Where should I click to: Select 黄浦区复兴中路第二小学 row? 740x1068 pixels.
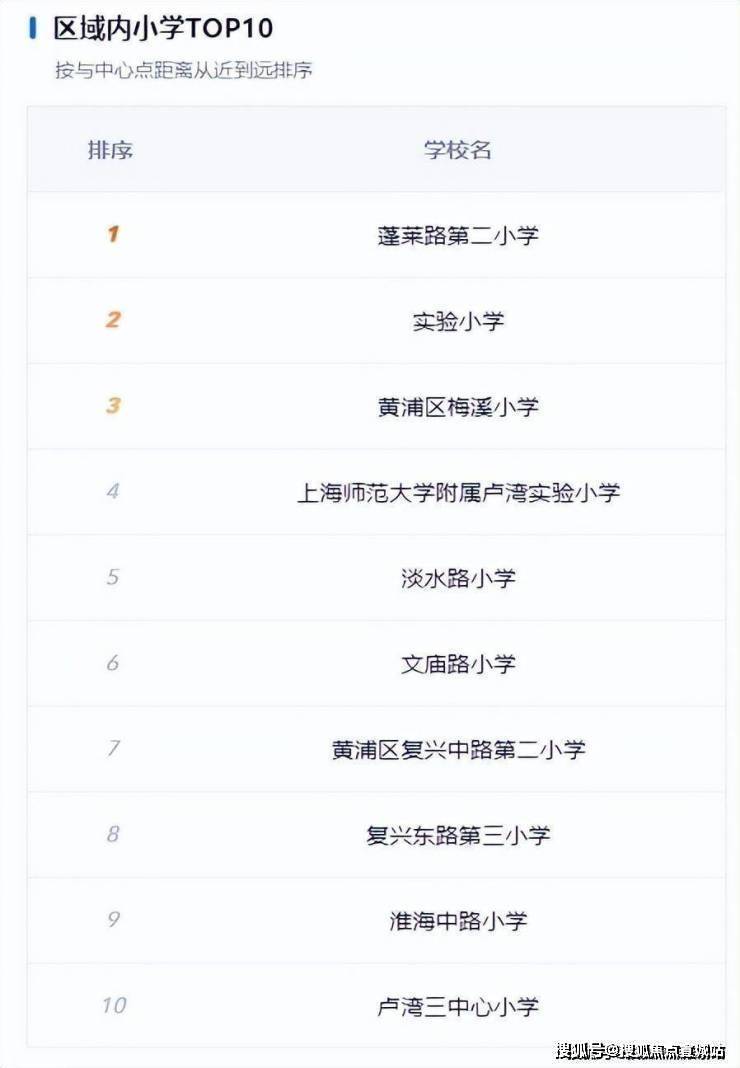pos(458,750)
